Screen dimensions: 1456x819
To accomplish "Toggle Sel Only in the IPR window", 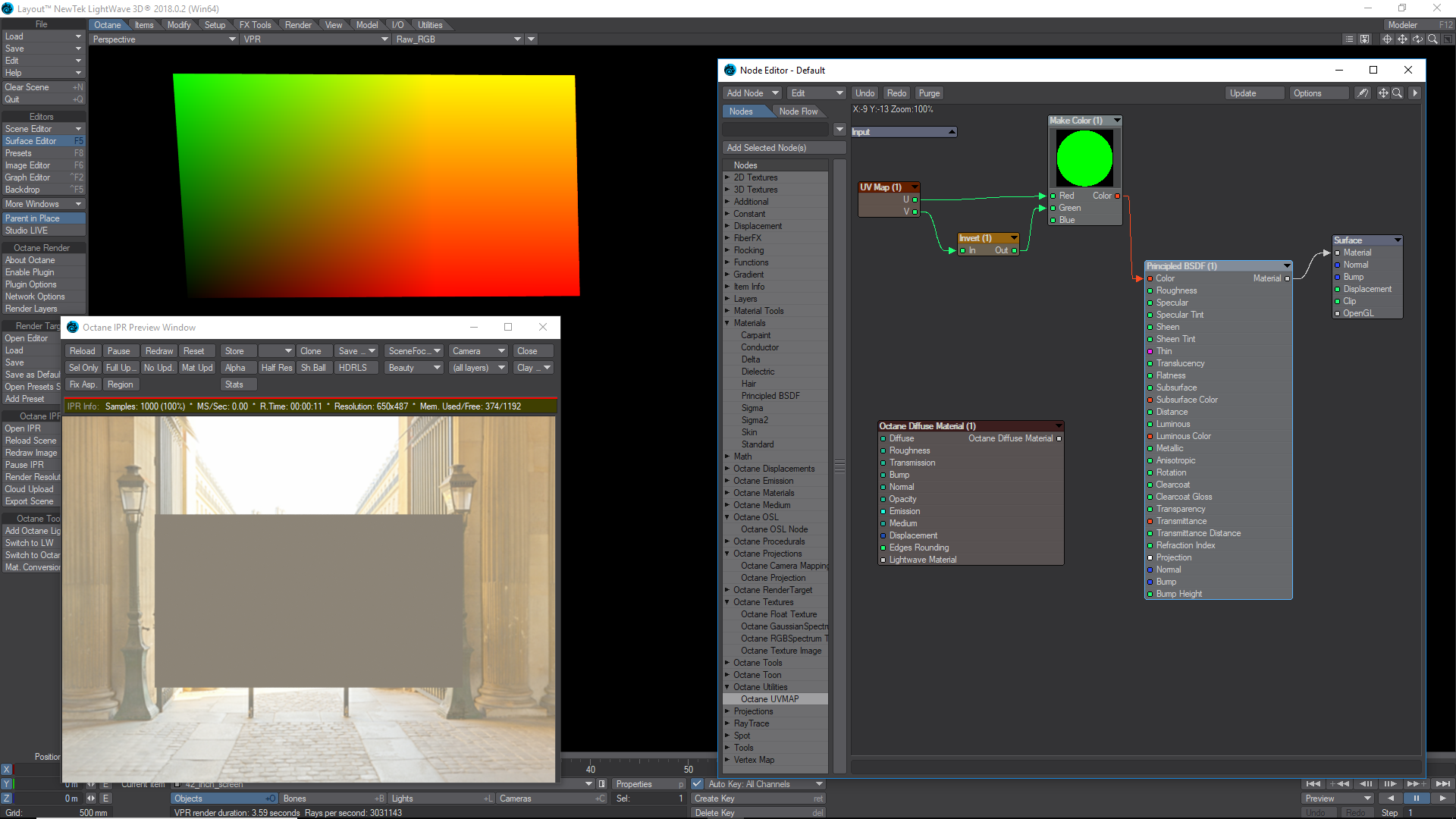I will [x=83, y=368].
